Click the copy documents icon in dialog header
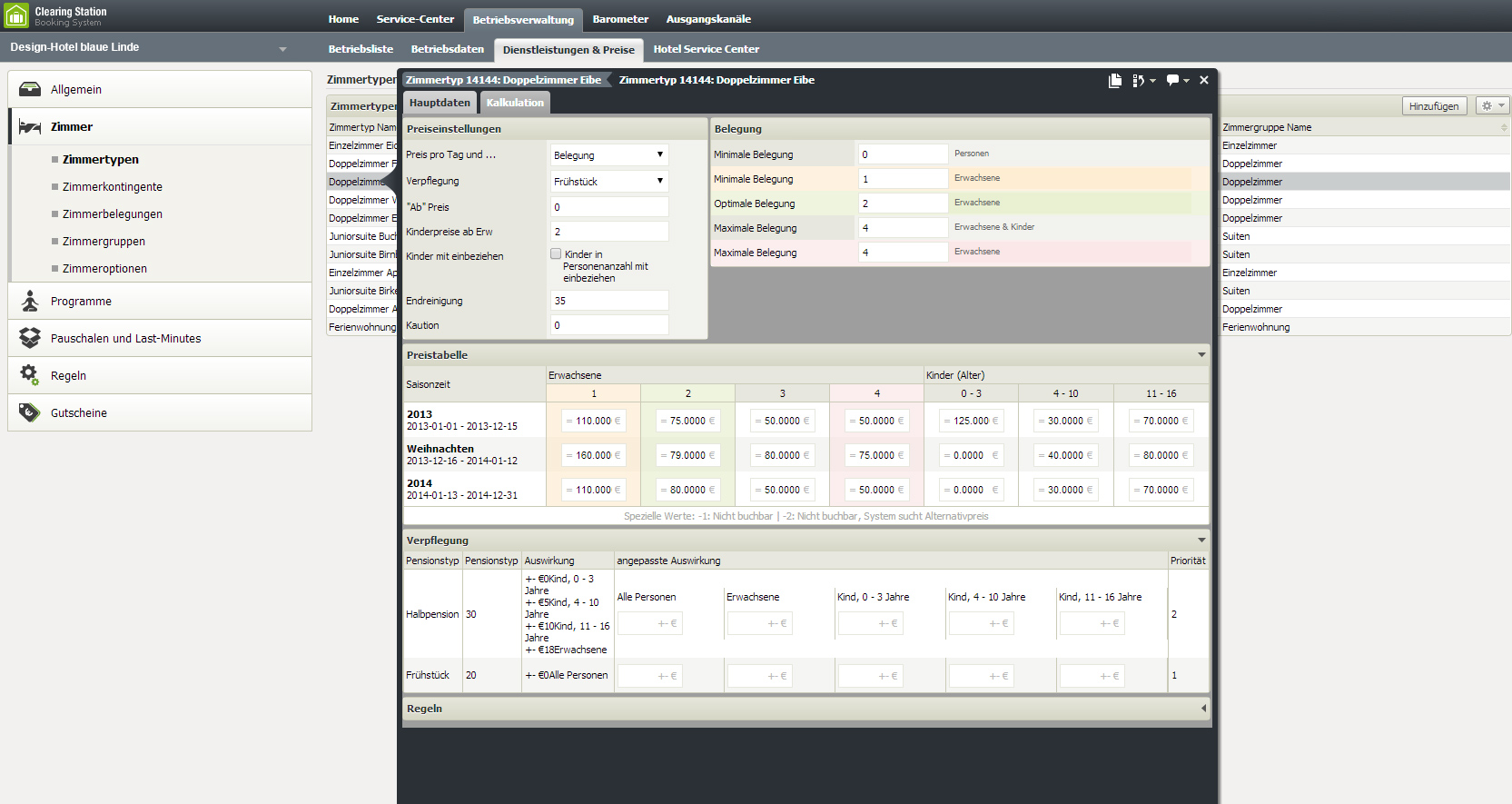 pos(1115,80)
